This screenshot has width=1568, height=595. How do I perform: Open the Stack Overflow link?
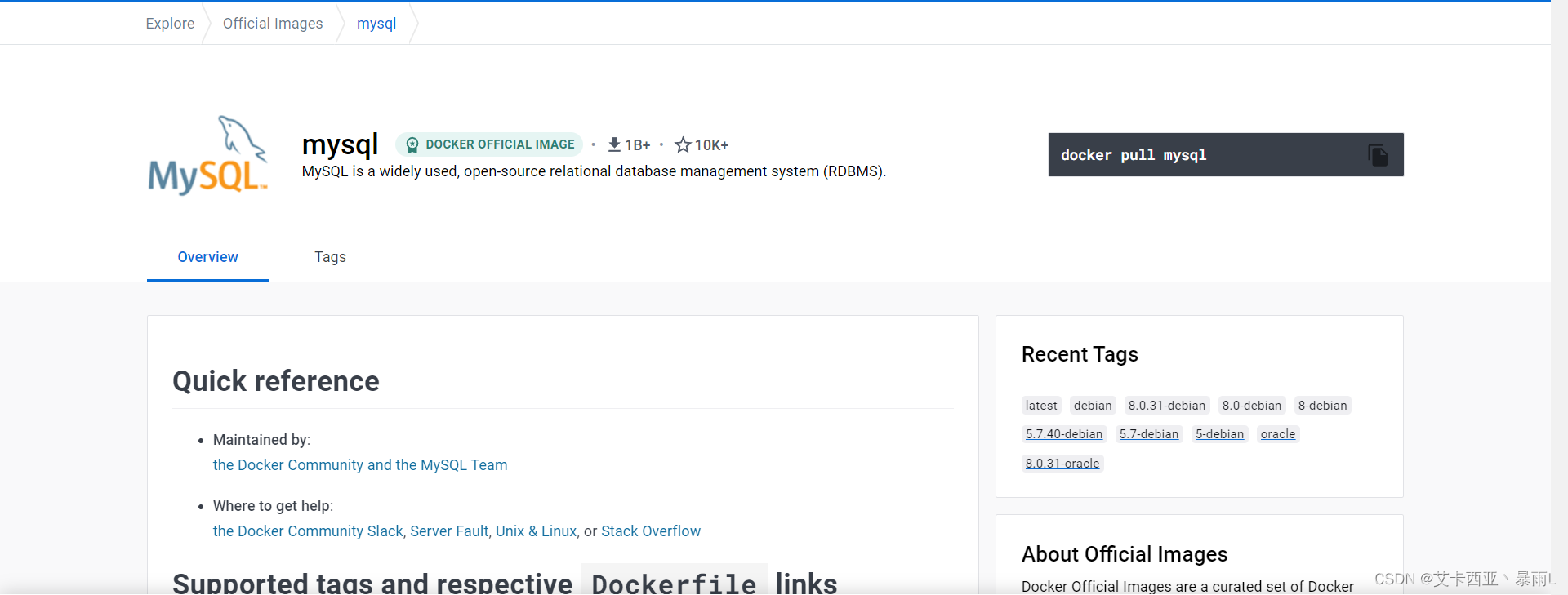[651, 531]
